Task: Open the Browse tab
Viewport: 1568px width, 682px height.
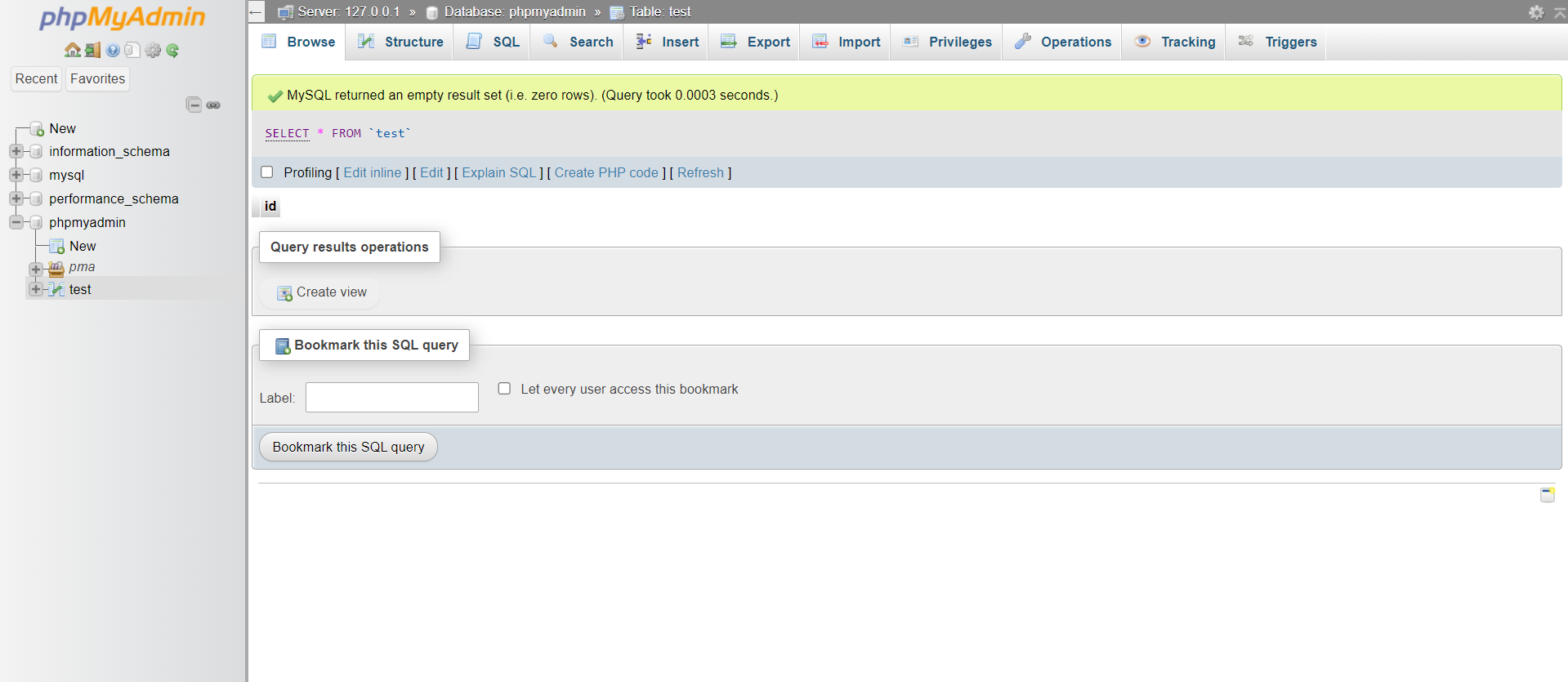Action: 297,42
